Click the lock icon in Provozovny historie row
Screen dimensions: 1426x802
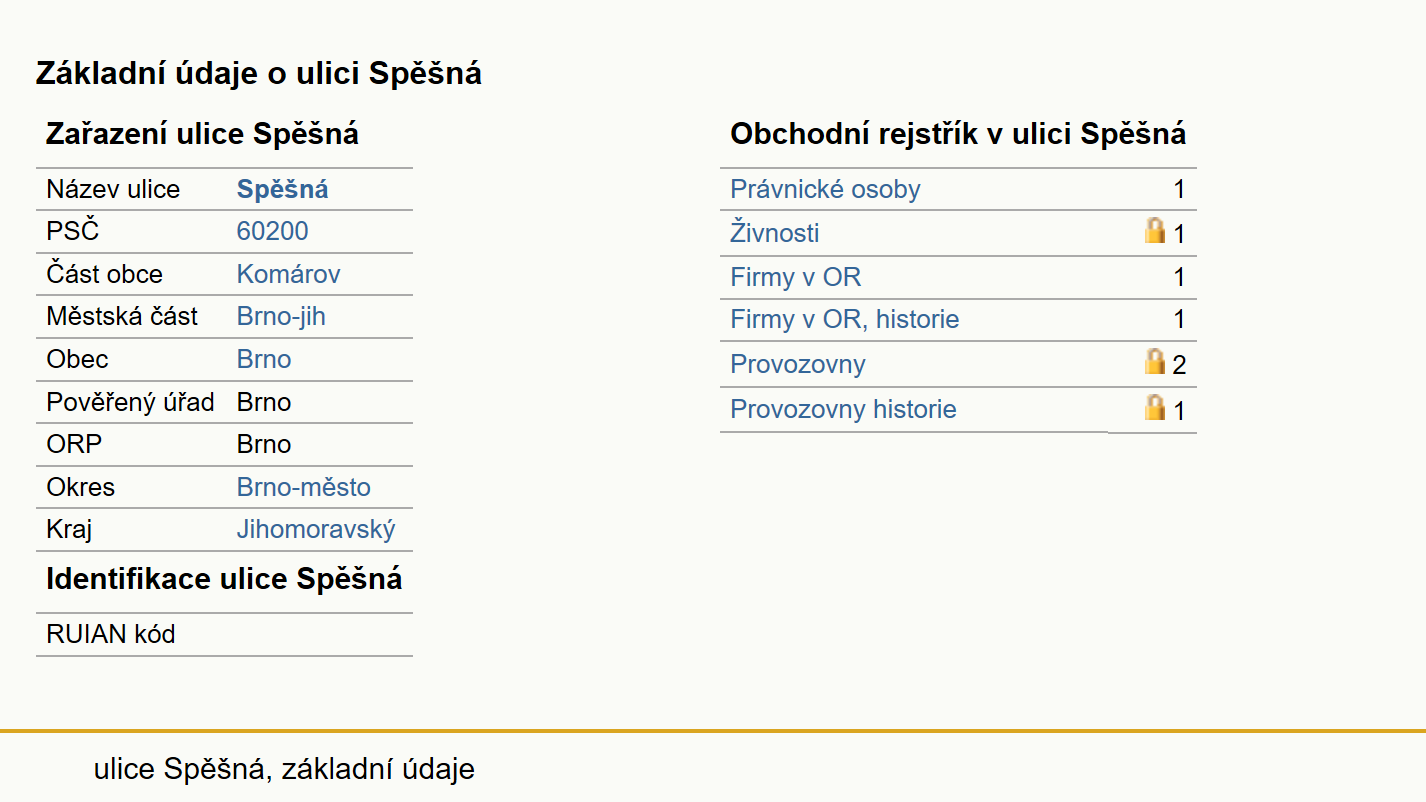click(1155, 407)
